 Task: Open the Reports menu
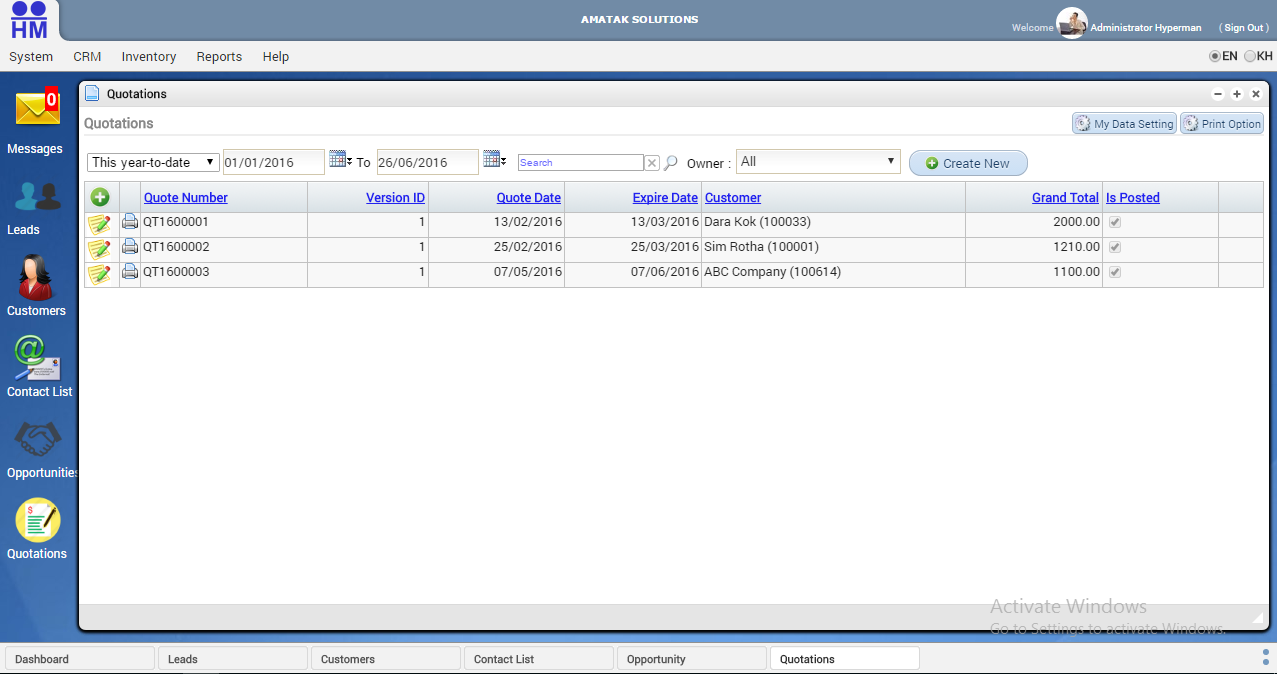click(x=219, y=57)
